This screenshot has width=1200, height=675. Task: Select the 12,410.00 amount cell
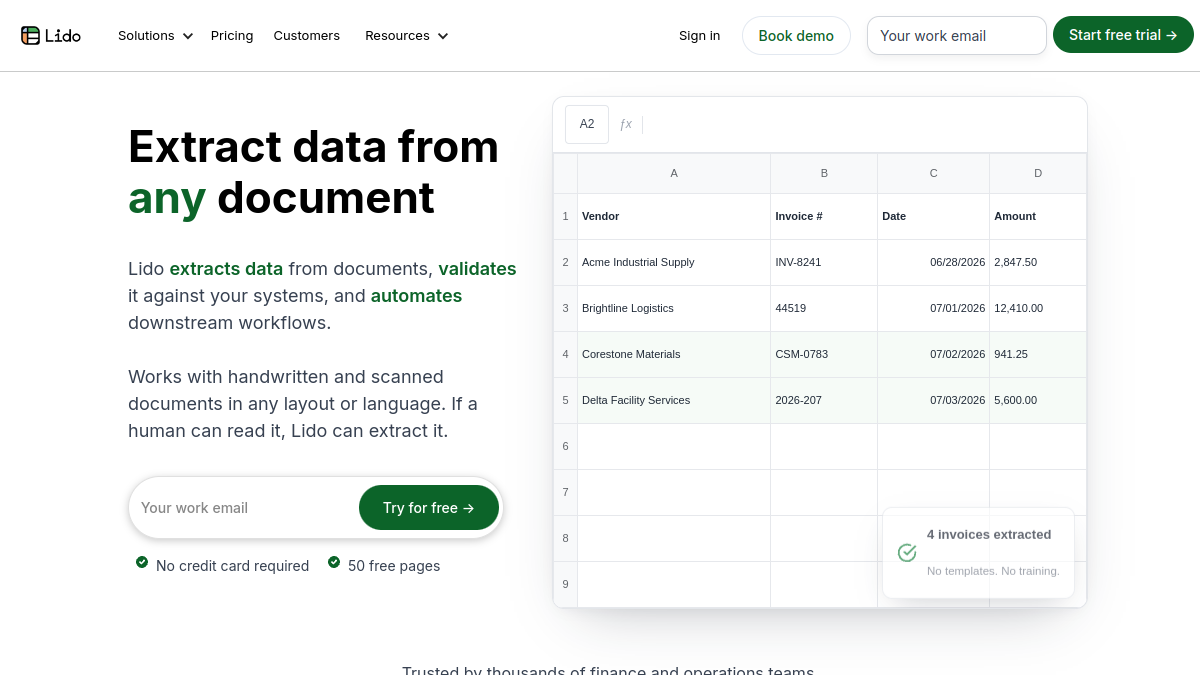[x=1038, y=308]
